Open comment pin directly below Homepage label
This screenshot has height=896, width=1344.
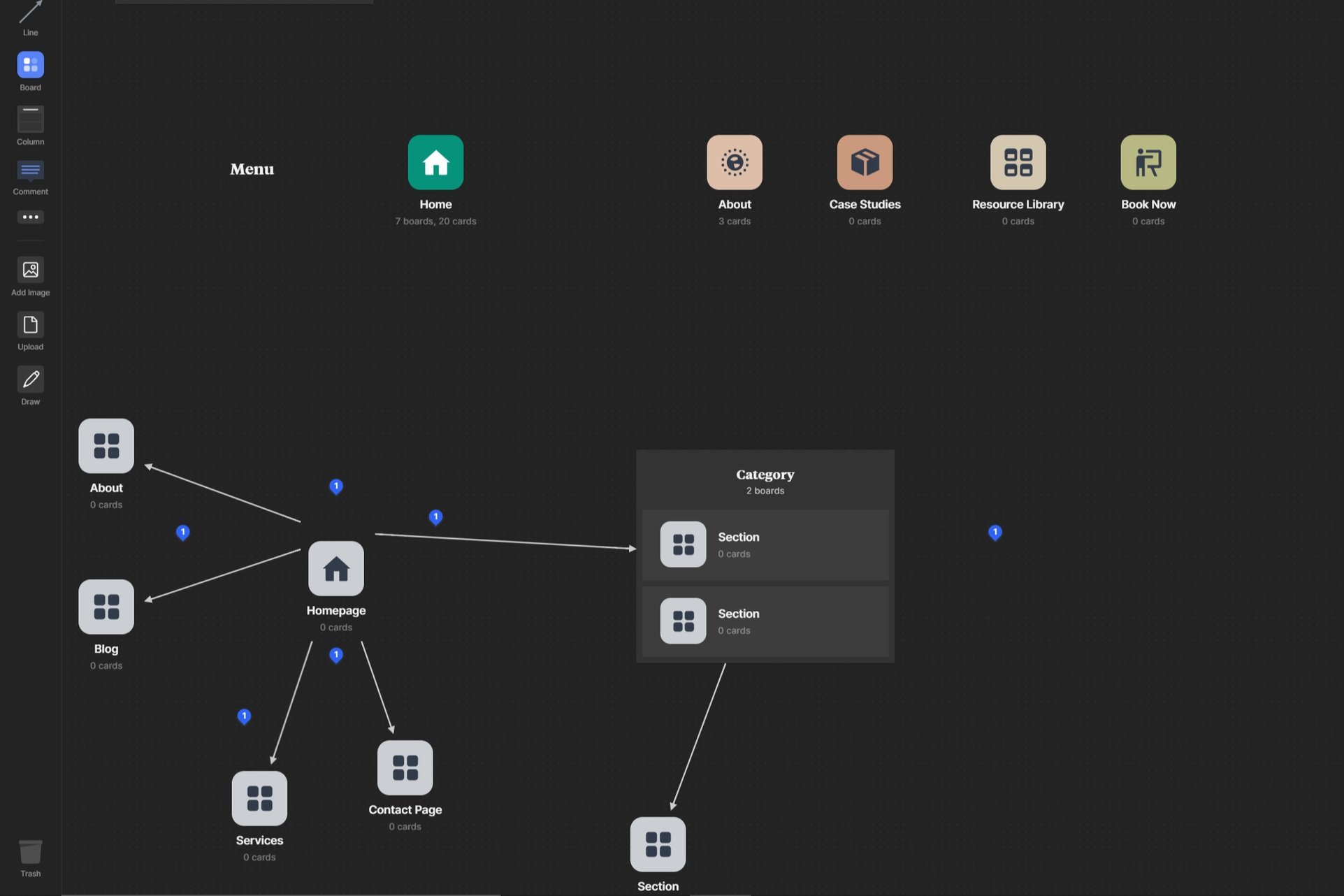[336, 656]
